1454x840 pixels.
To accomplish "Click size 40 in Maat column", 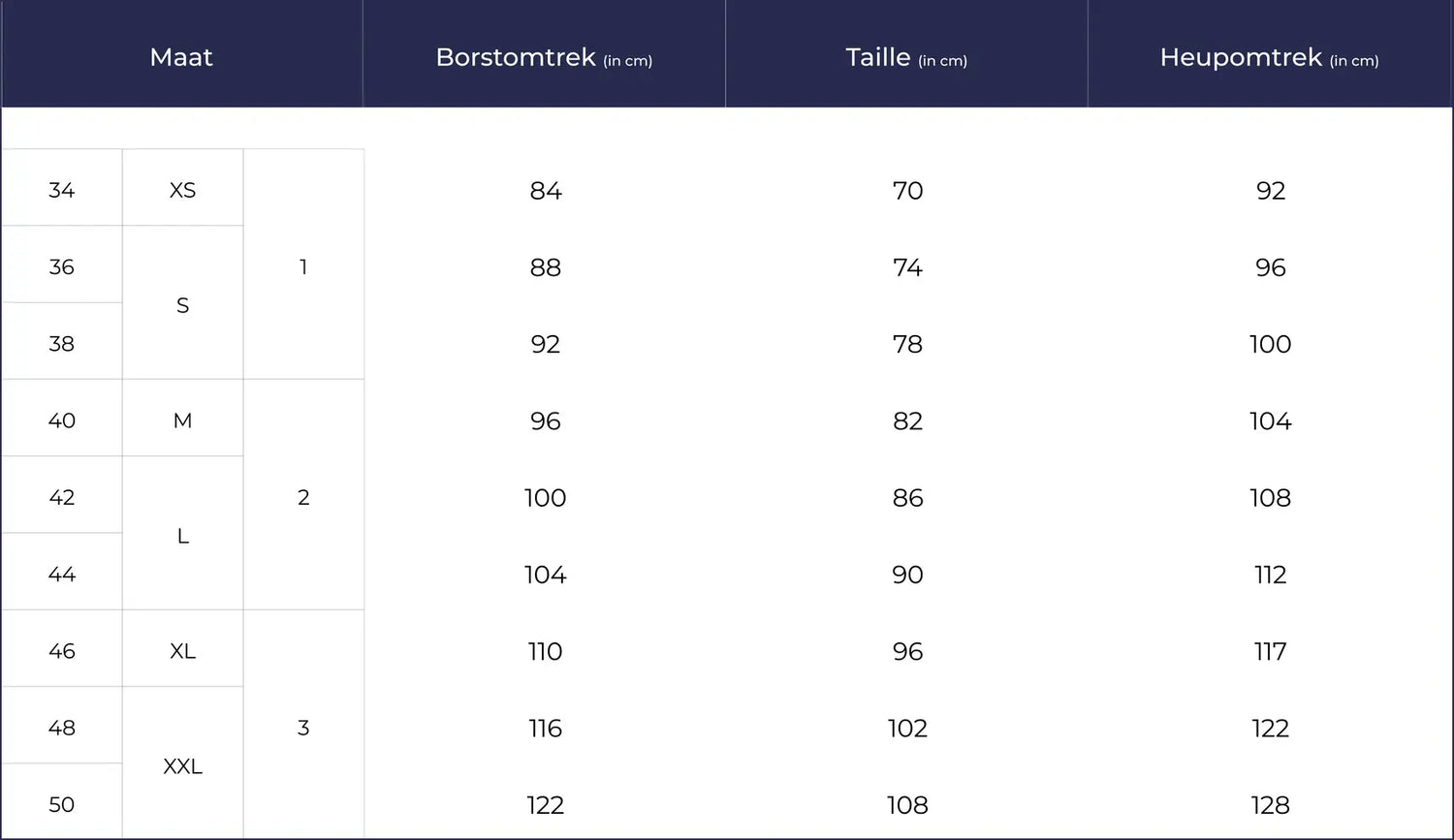I will 61,420.
